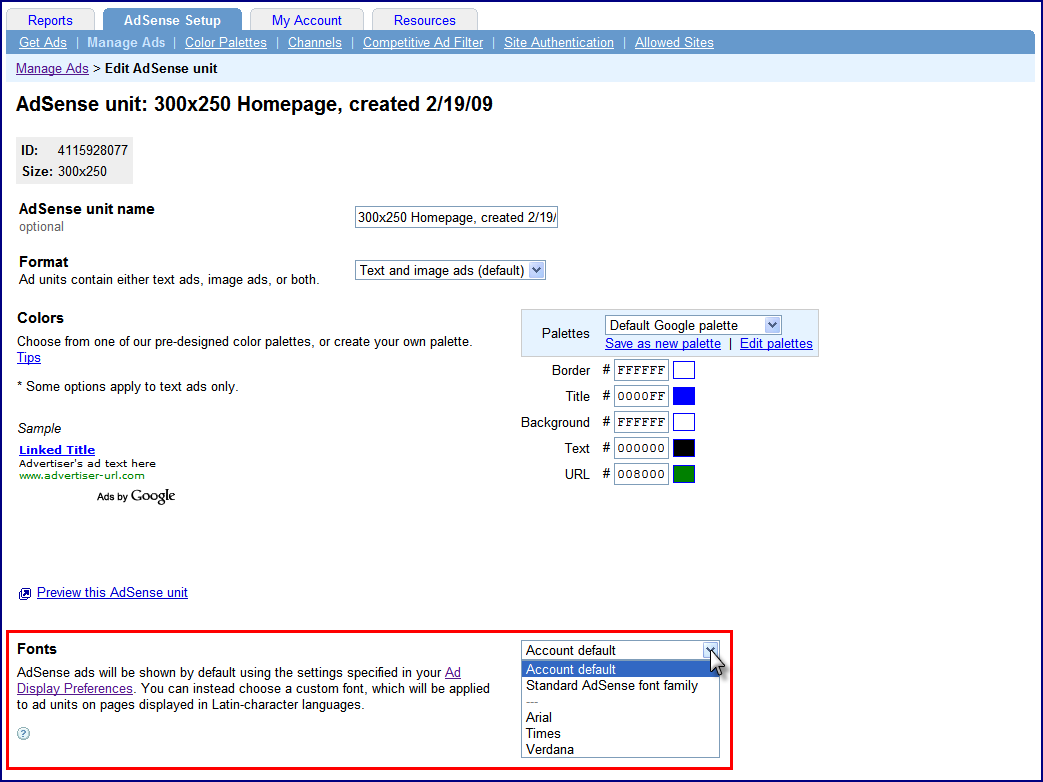1043x782 pixels.
Task: Open the white Border color swatch
Action: [x=684, y=370]
